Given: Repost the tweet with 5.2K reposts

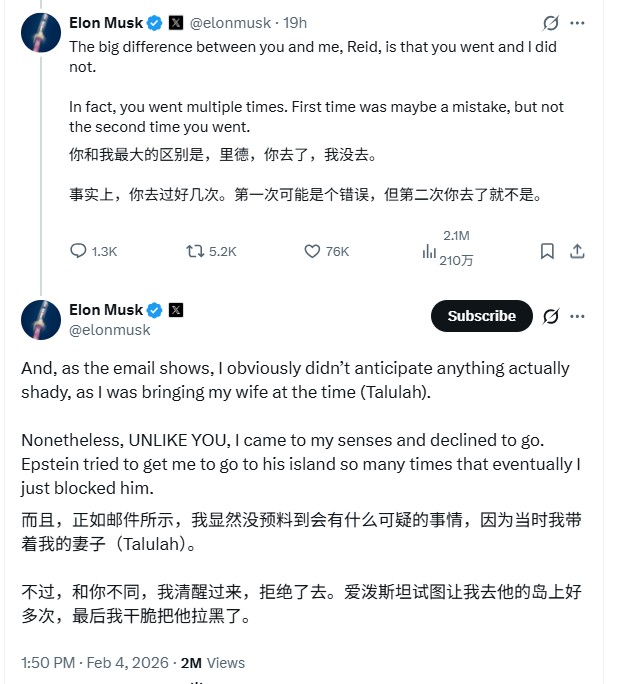Looking at the screenshot, I should click(195, 251).
